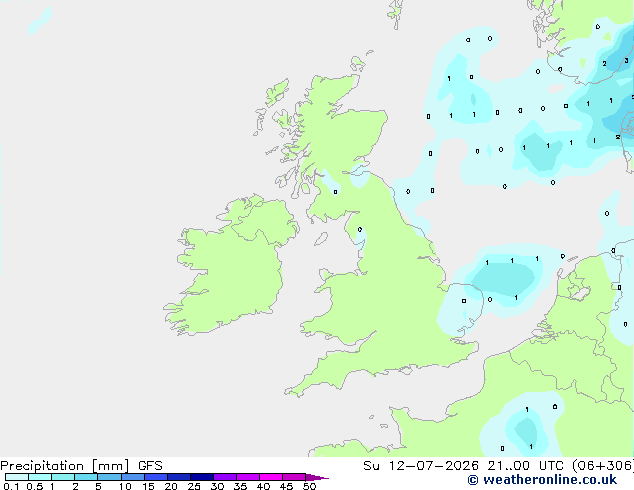Select the 5–10 mm legend color swatch
This screenshot has height=490, width=634.
click(109, 477)
